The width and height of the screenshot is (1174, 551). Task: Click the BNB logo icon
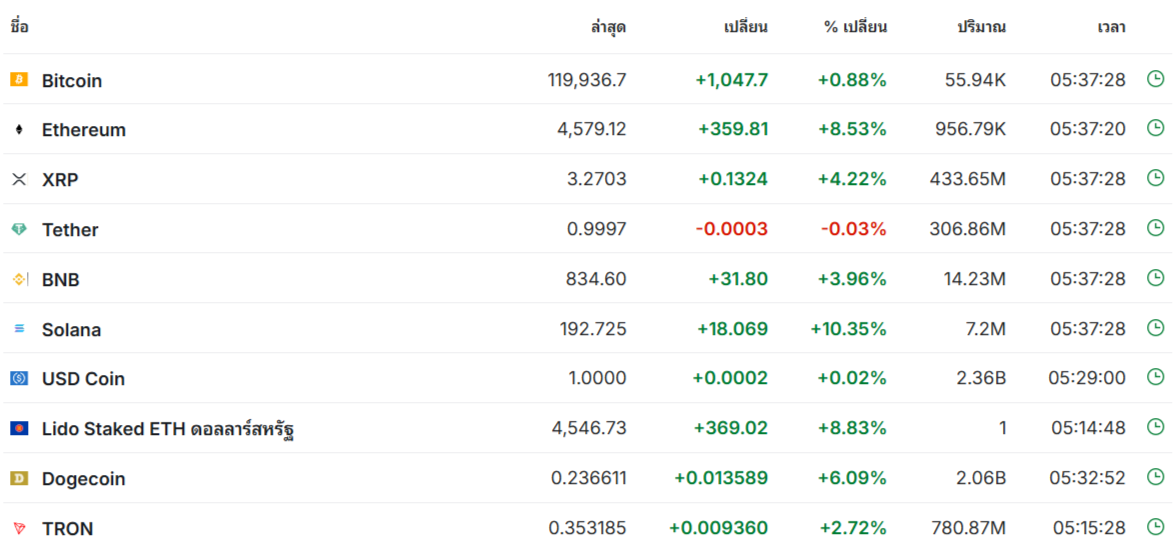coord(19,279)
